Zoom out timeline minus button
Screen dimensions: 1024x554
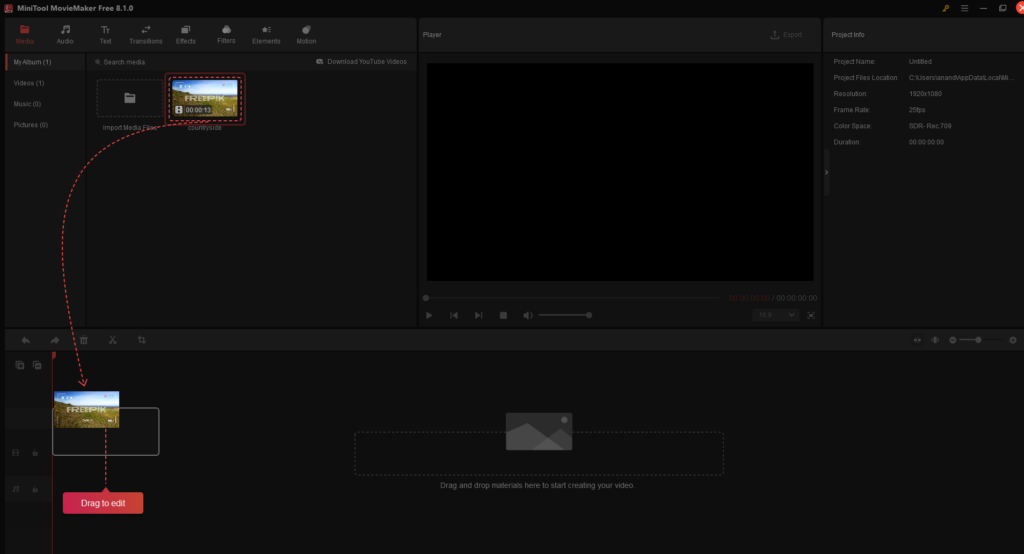tap(953, 340)
